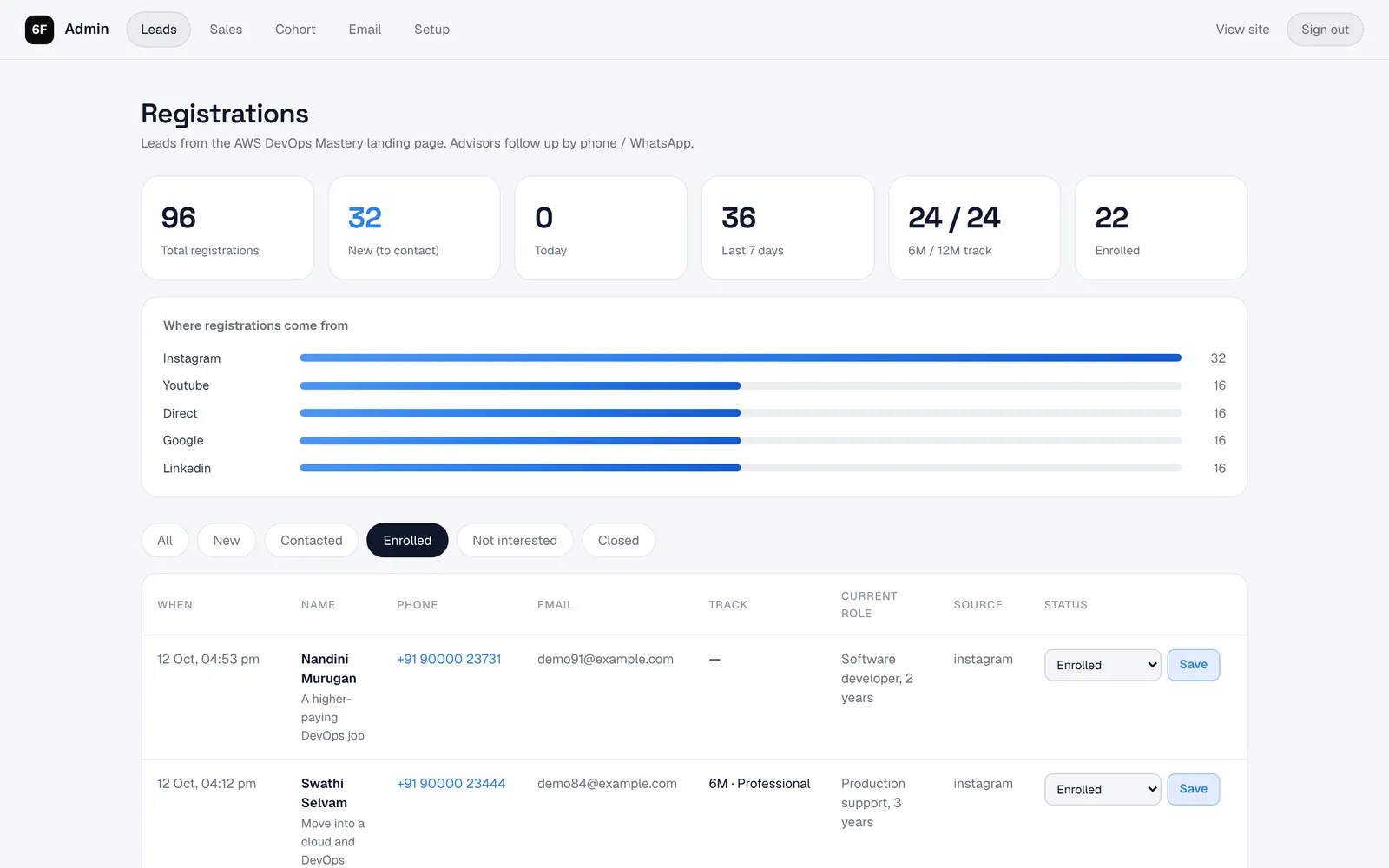Open status dropdown for Nandini Murugan
The height and width of the screenshot is (868, 1389).
(x=1103, y=665)
